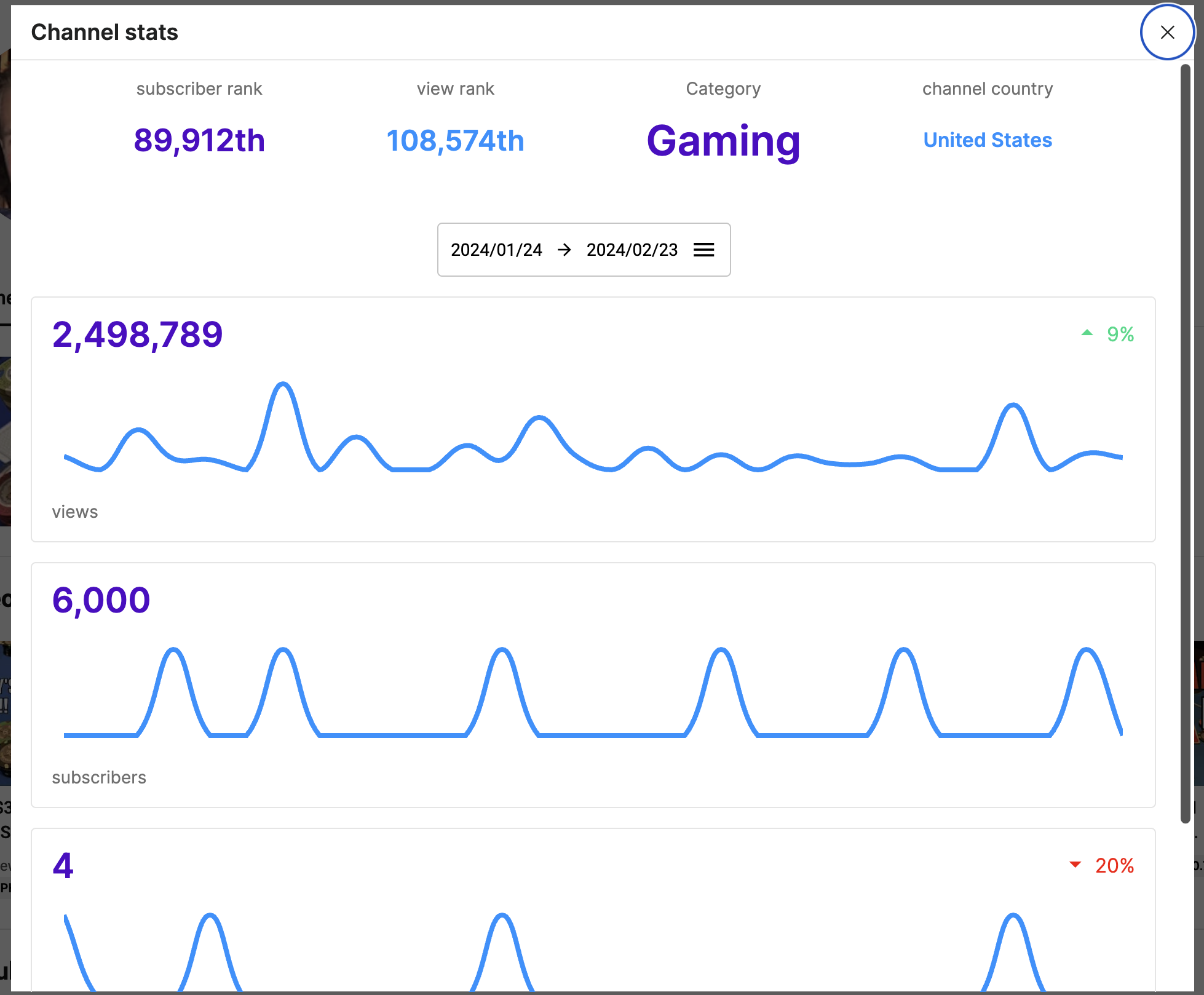Click the 'views' chart label
1204x995 pixels.
pyautogui.click(x=75, y=512)
